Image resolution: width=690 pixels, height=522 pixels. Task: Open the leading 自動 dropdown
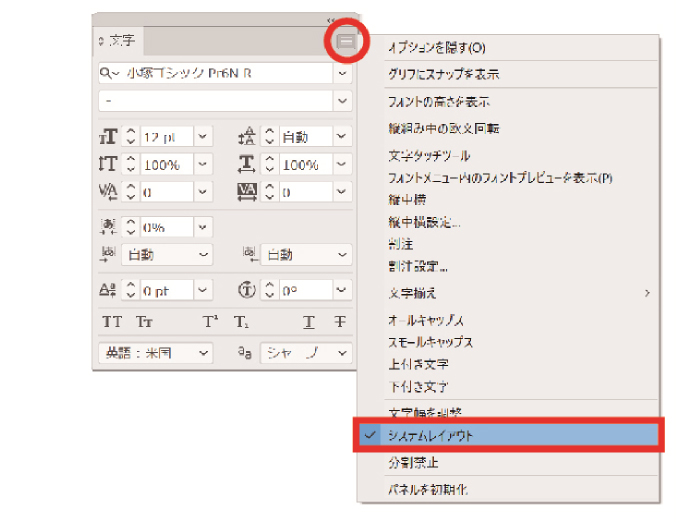point(341,136)
